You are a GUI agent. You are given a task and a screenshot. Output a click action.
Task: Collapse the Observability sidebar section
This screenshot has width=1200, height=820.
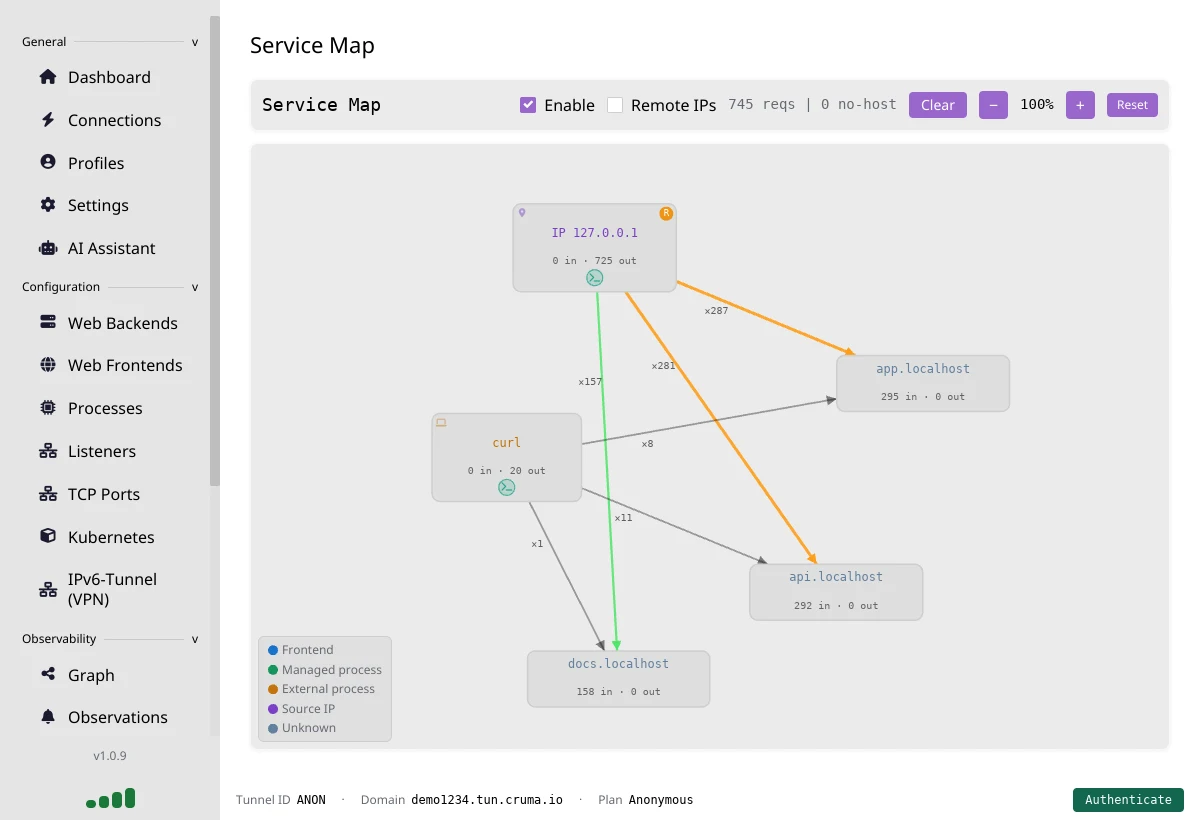pyautogui.click(x=195, y=639)
